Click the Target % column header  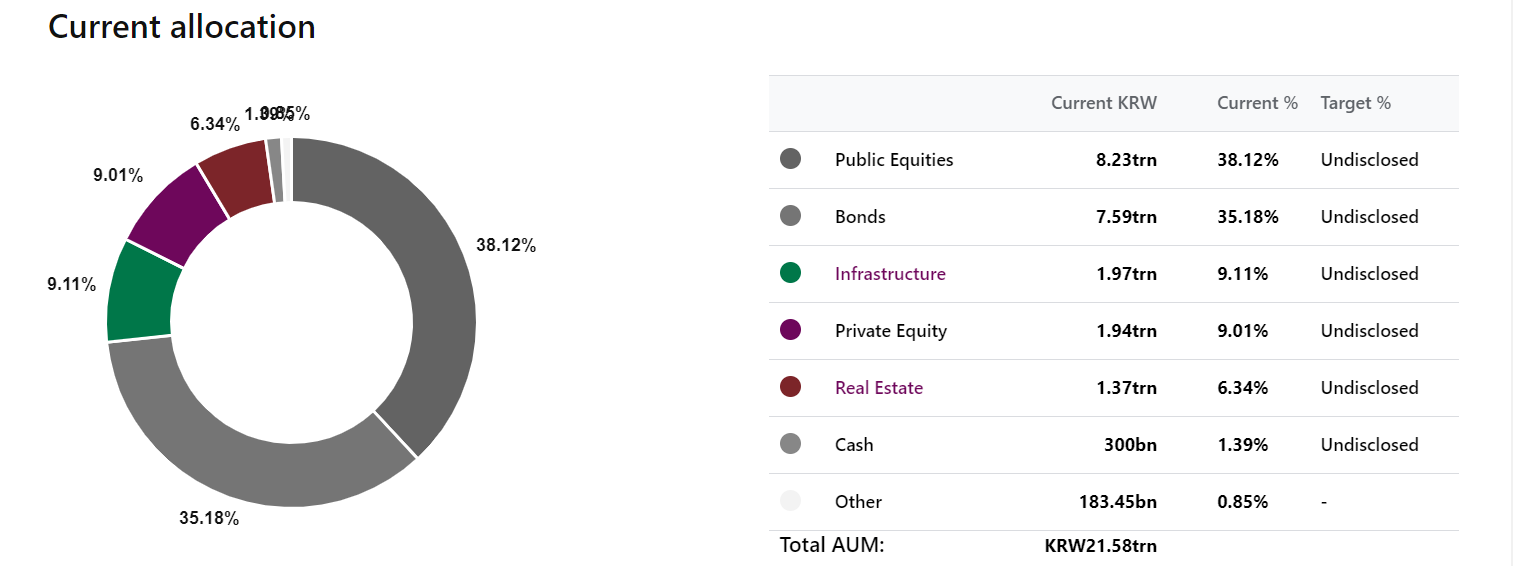click(x=1355, y=103)
